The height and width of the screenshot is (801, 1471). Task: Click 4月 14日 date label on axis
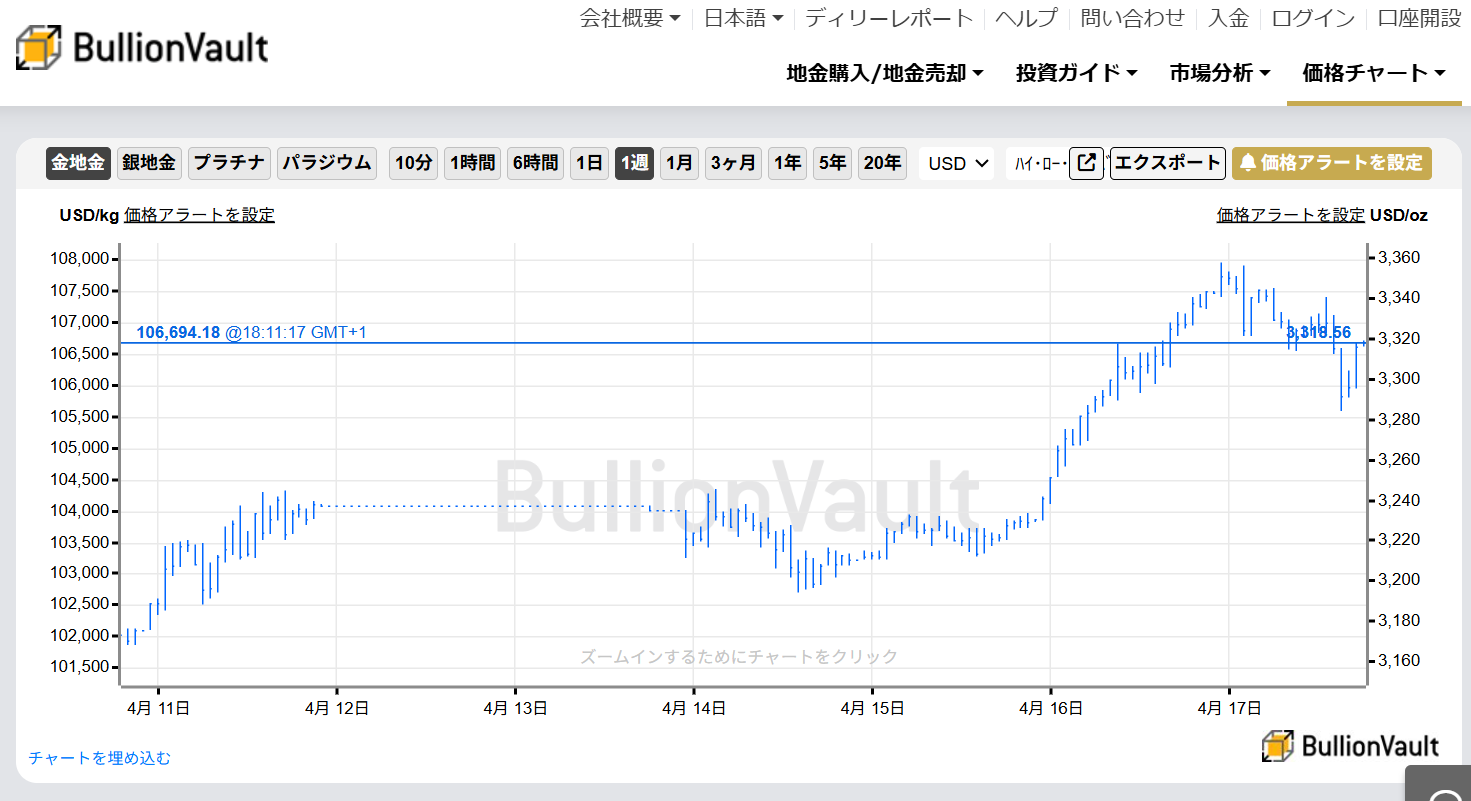click(x=693, y=708)
